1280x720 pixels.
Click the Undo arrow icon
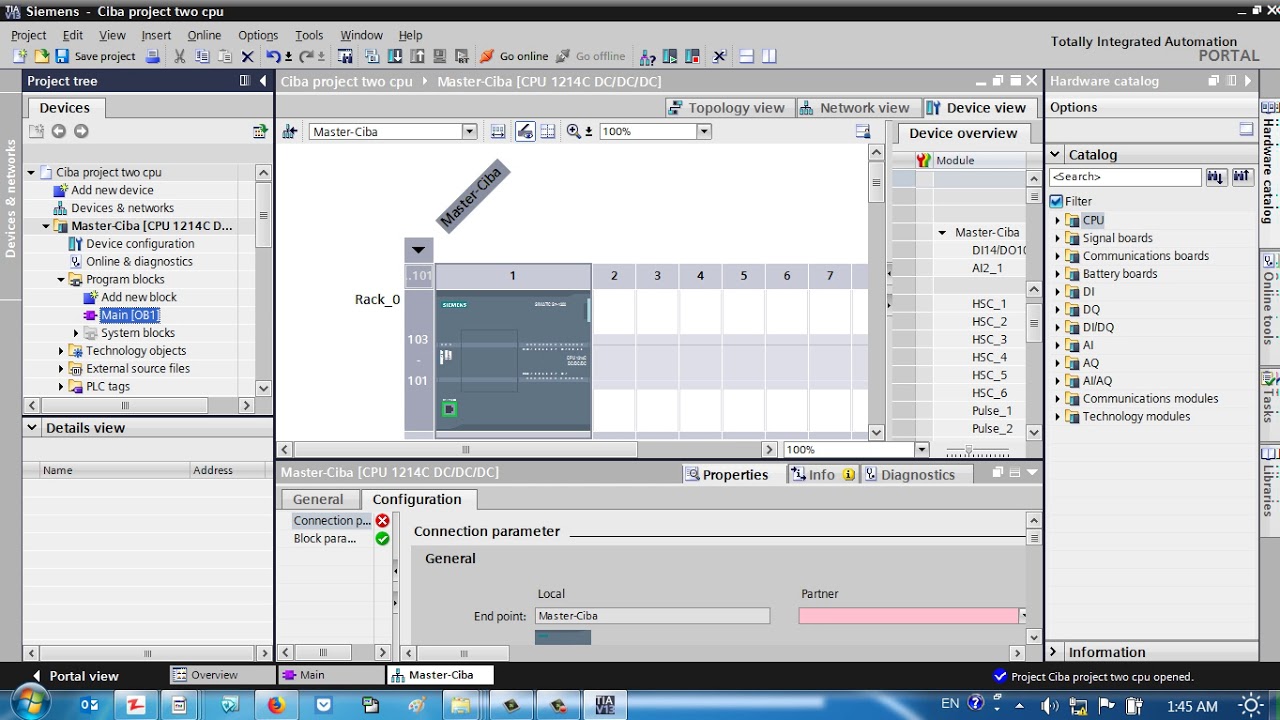pos(272,57)
